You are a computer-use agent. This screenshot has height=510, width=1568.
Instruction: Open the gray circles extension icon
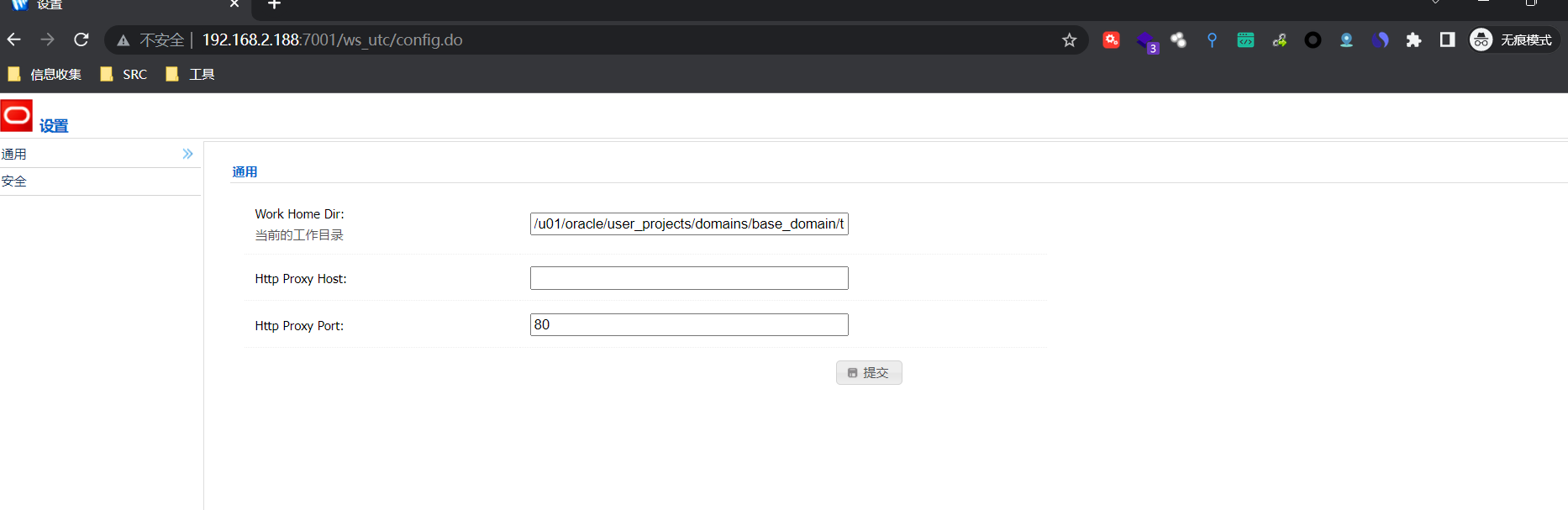(1178, 39)
